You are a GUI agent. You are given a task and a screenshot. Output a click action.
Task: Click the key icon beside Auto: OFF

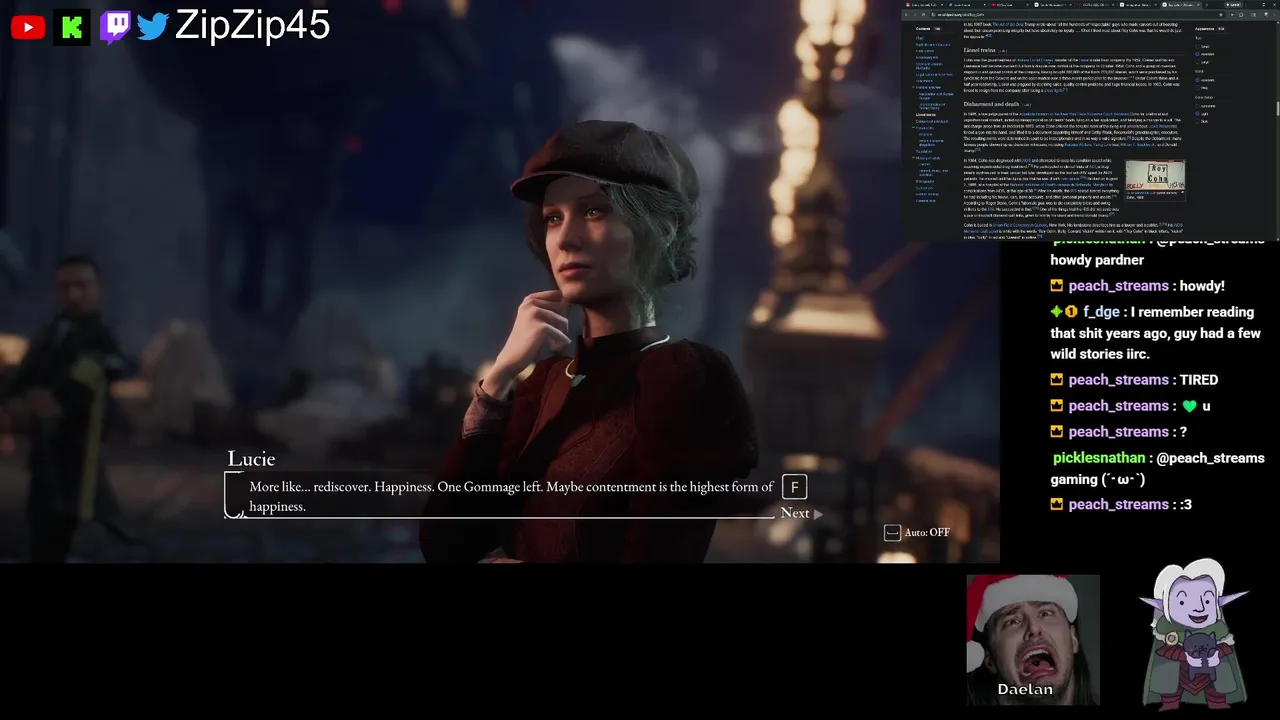pyautogui.click(x=892, y=532)
